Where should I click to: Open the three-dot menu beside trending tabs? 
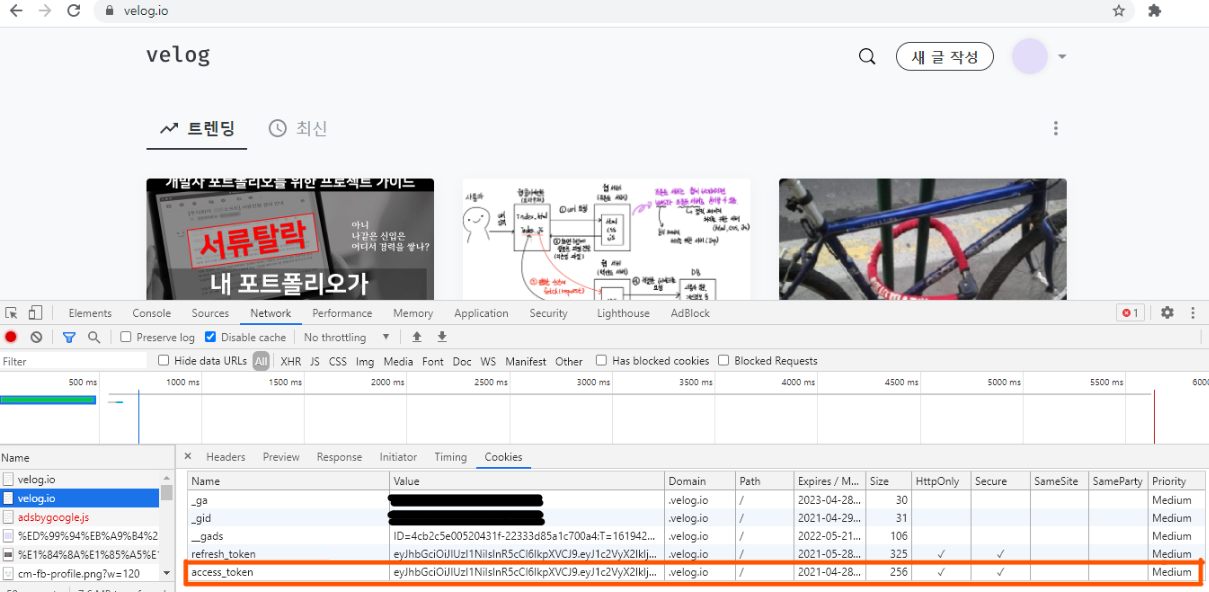click(1056, 128)
